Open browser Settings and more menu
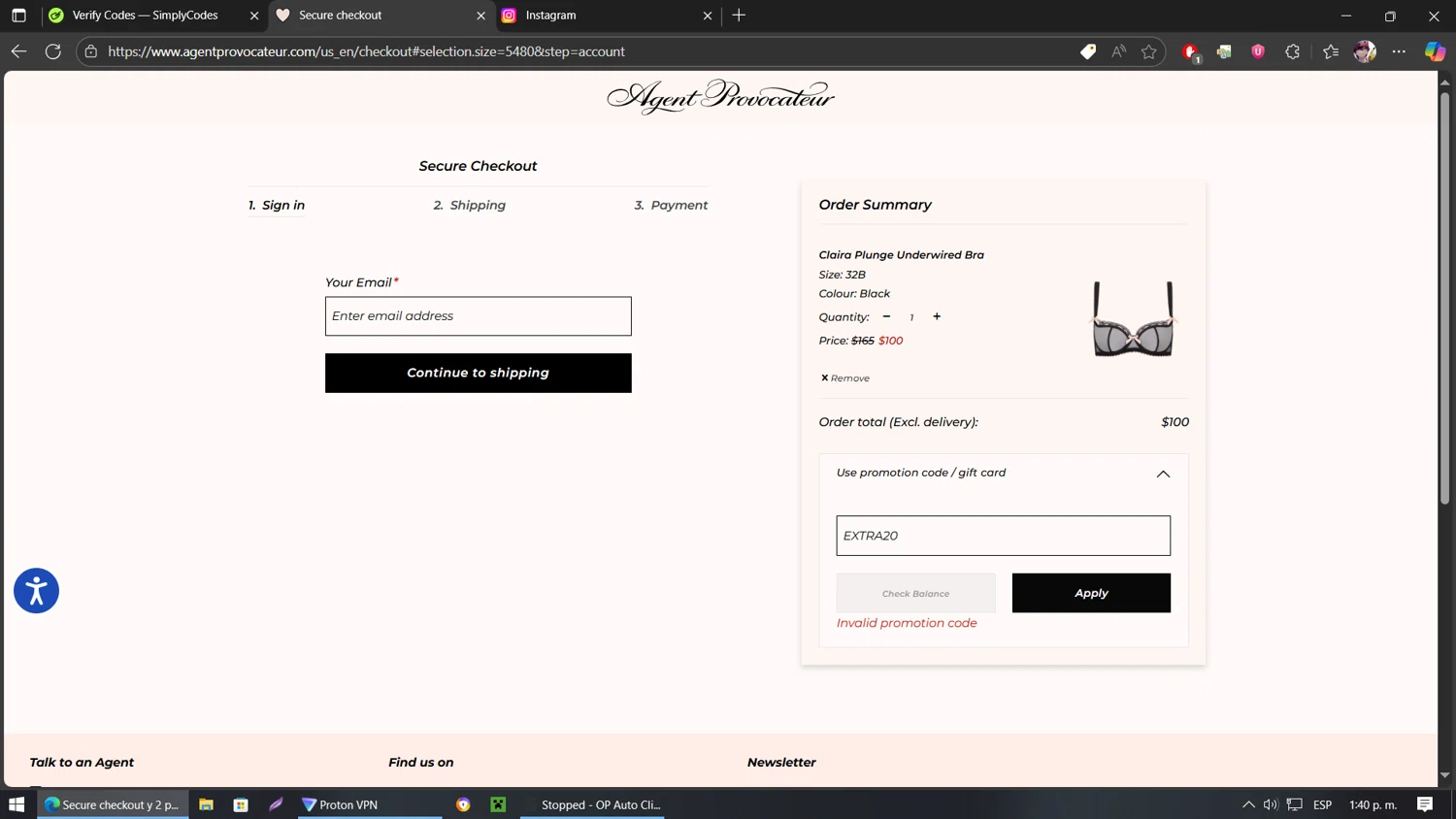 tap(1399, 51)
